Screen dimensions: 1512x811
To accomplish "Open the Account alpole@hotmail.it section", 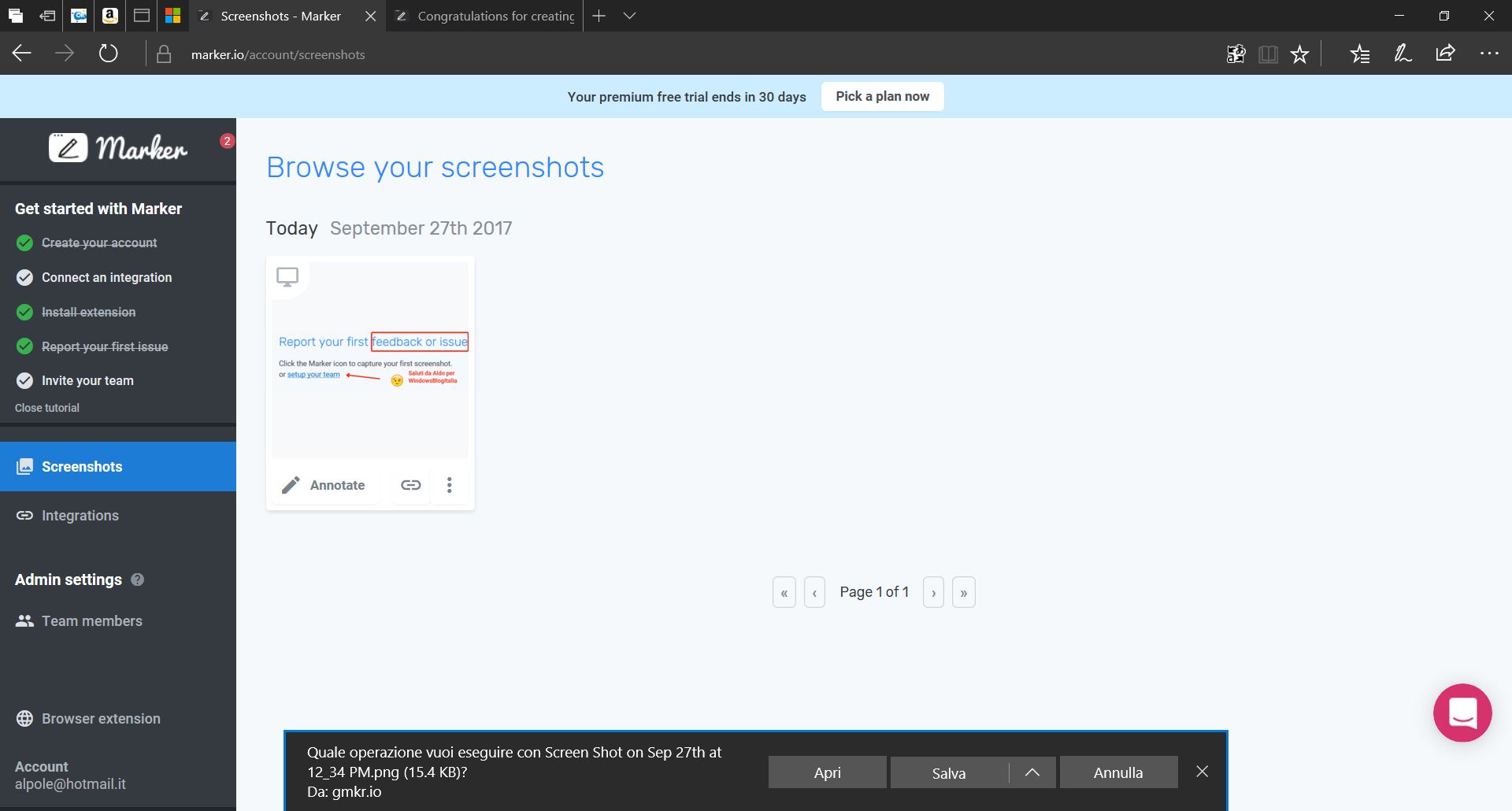I will (x=70, y=776).
